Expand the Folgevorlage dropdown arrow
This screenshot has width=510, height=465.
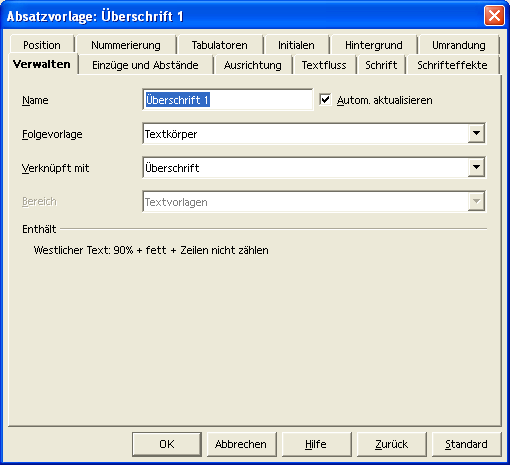[x=476, y=133]
